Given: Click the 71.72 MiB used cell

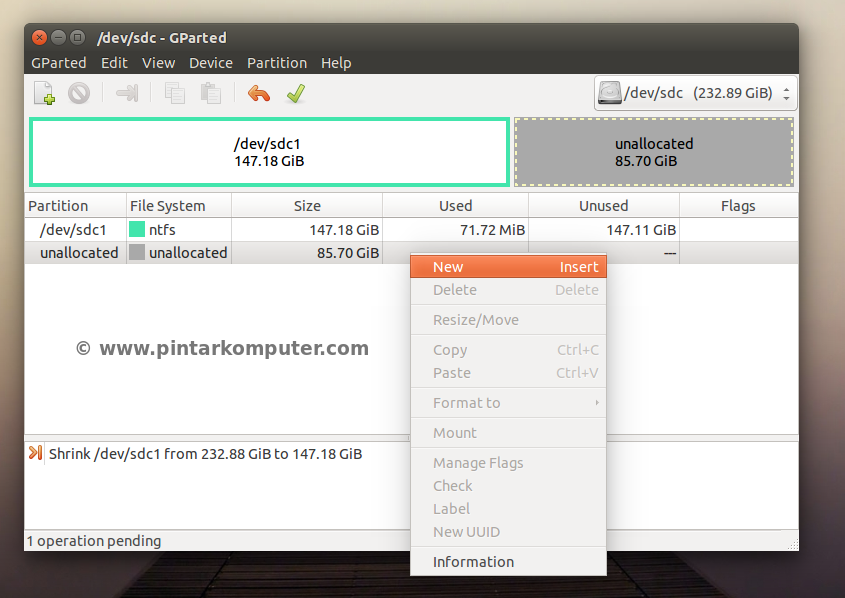Looking at the screenshot, I should [493, 230].
